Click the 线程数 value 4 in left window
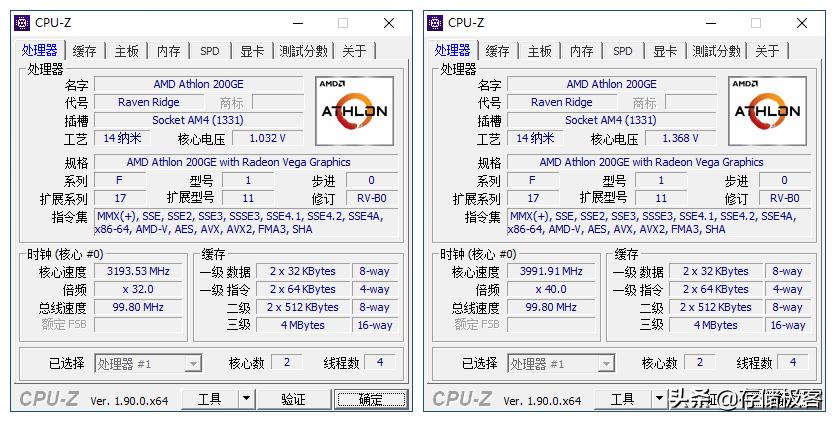836x422 pixels. pos(380,362)
